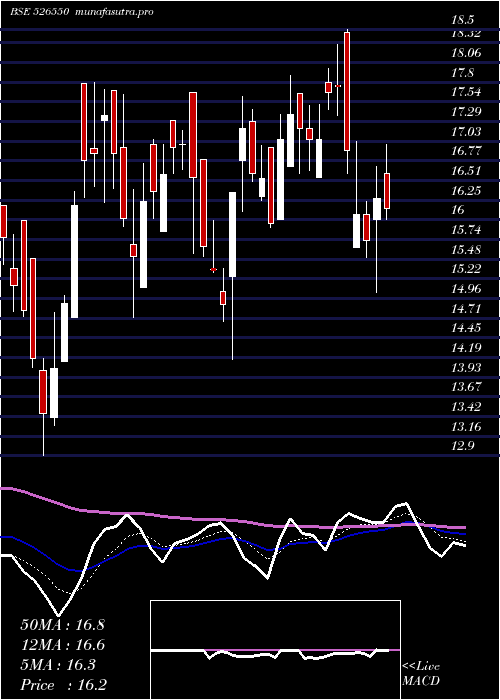The height and width of the screenshot is (700, 500).
Task: Select the 15.22 price axis label
Action: pyautogui.click(x=467, y=269)
